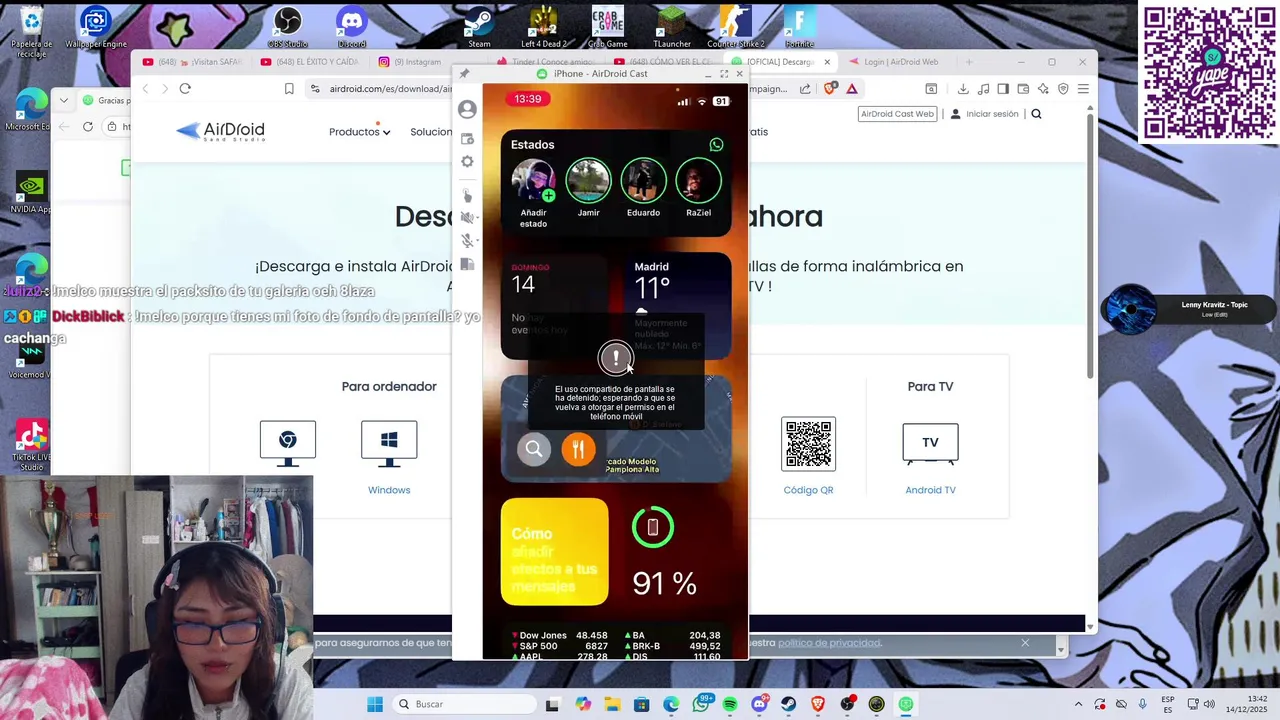The height and width of the screenshot is (720, 1280).
Task: Switch to the 'EL ÉXITO Y CAÍDA' YouTube tab
Action: pos(309,62)
